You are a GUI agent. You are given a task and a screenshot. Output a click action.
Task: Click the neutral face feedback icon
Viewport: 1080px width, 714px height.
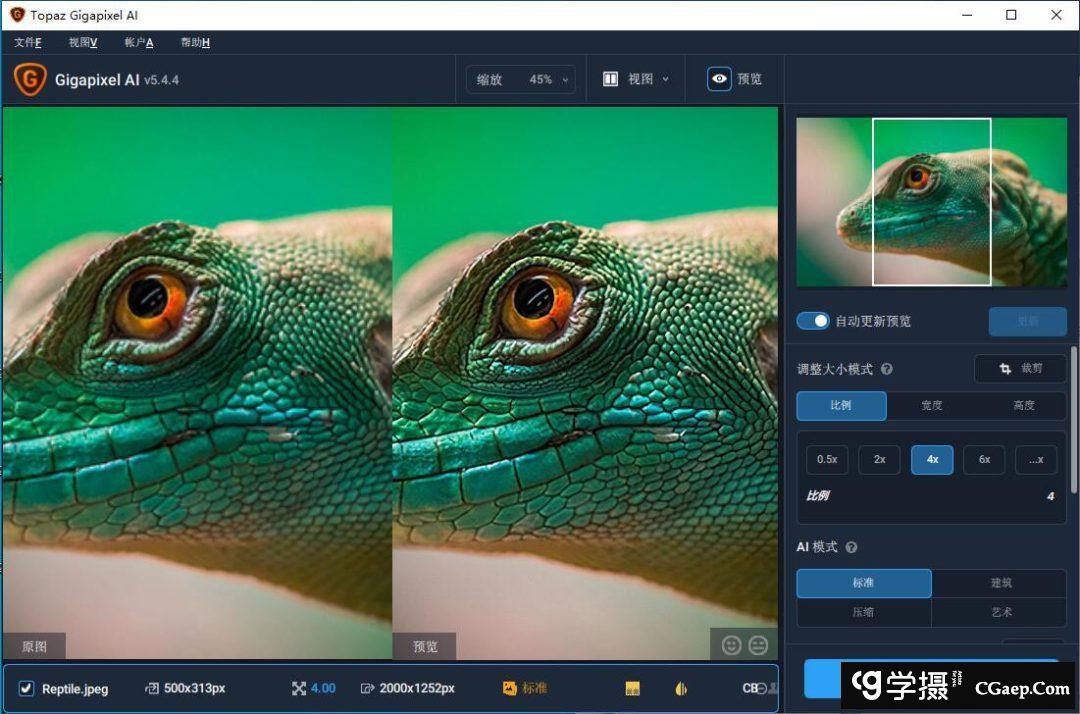tap(759, 645)
